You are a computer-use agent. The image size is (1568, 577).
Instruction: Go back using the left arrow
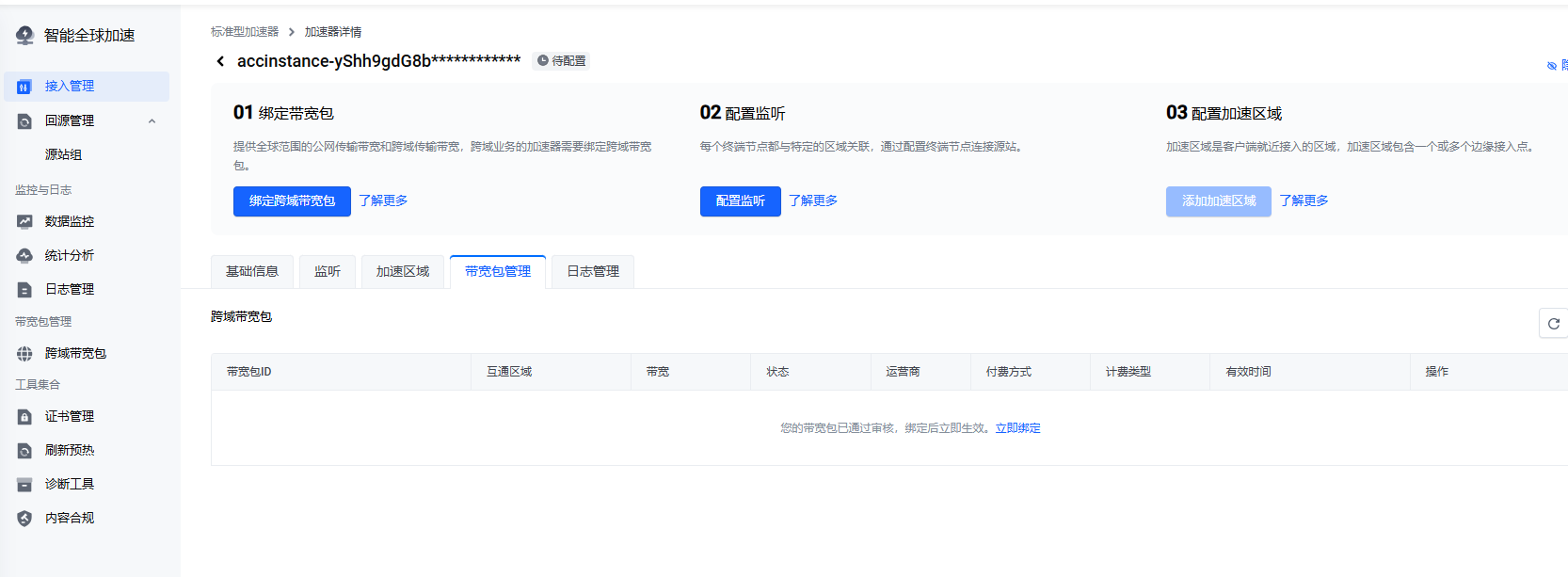220,61
